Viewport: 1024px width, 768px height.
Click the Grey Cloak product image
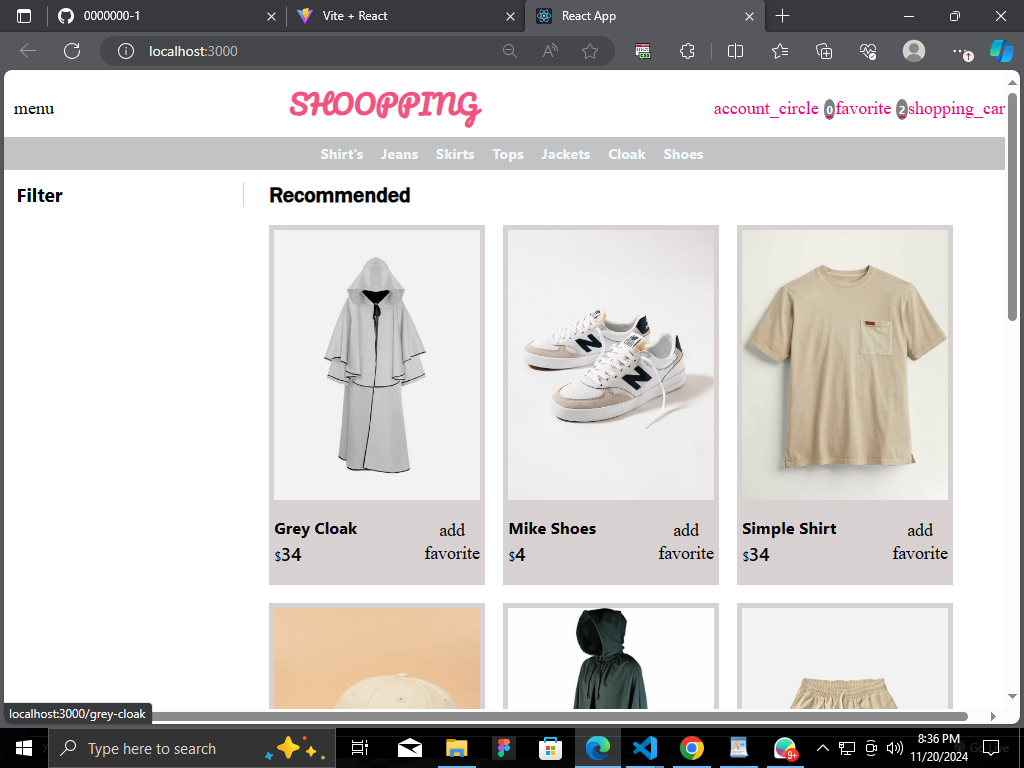click(376, 364)
